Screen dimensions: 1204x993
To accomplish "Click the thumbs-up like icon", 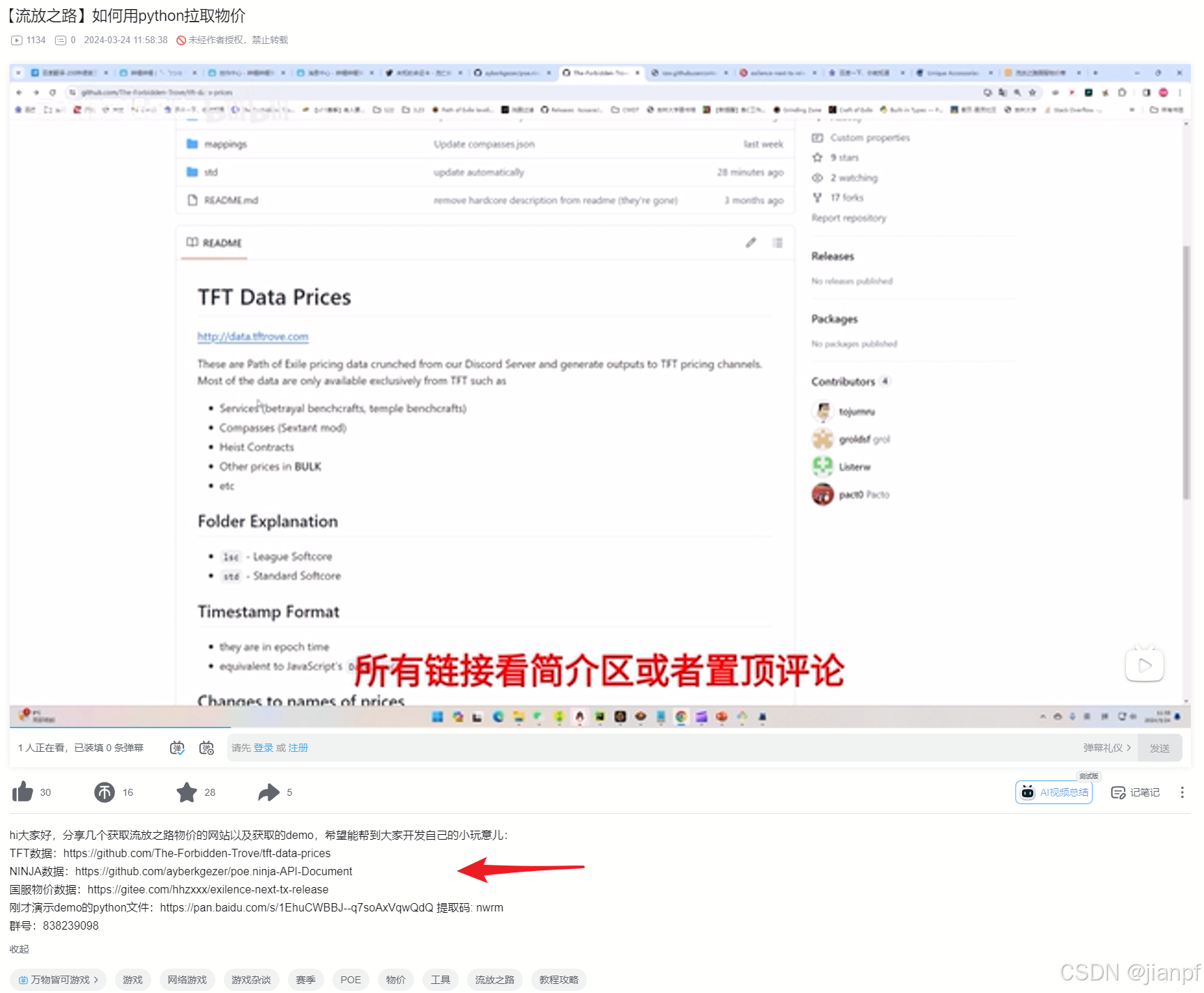I will [x=22, y=792].
